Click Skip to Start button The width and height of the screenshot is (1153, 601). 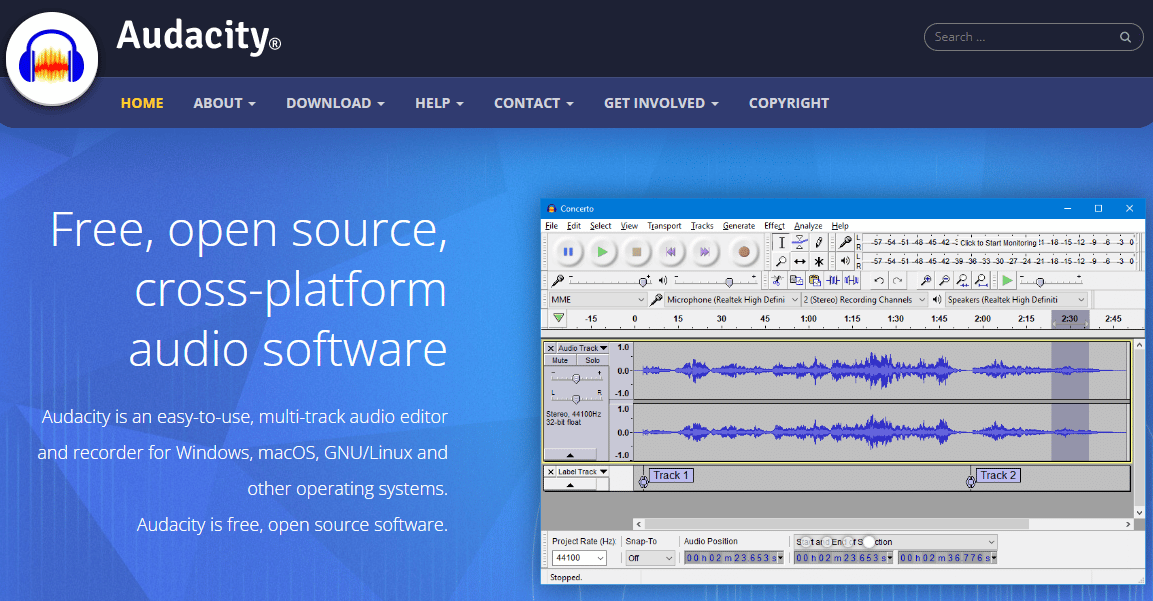[x=671, y=252]
